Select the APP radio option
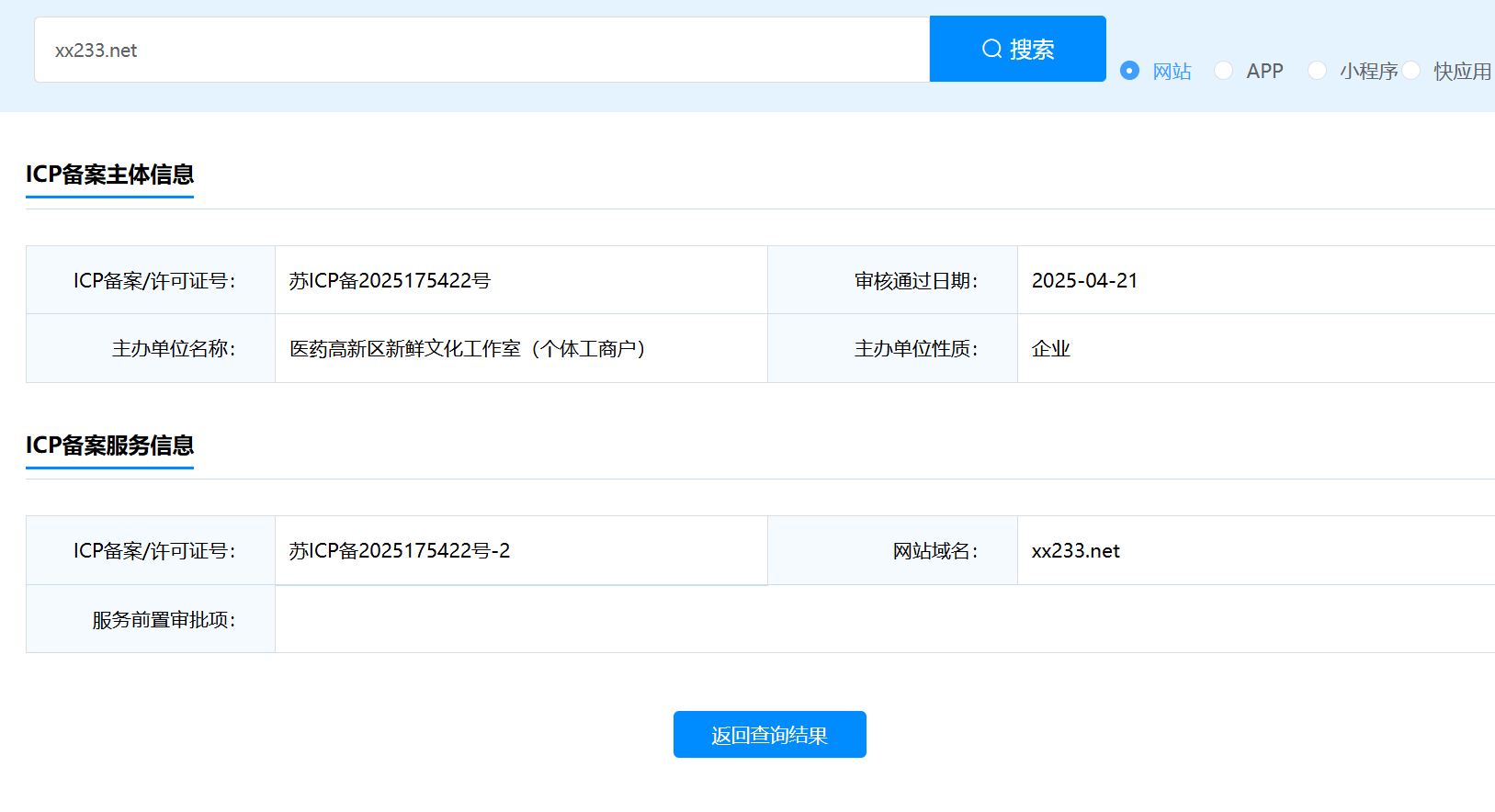Viewport: 1495px width, 812px height. point(1223,71)
